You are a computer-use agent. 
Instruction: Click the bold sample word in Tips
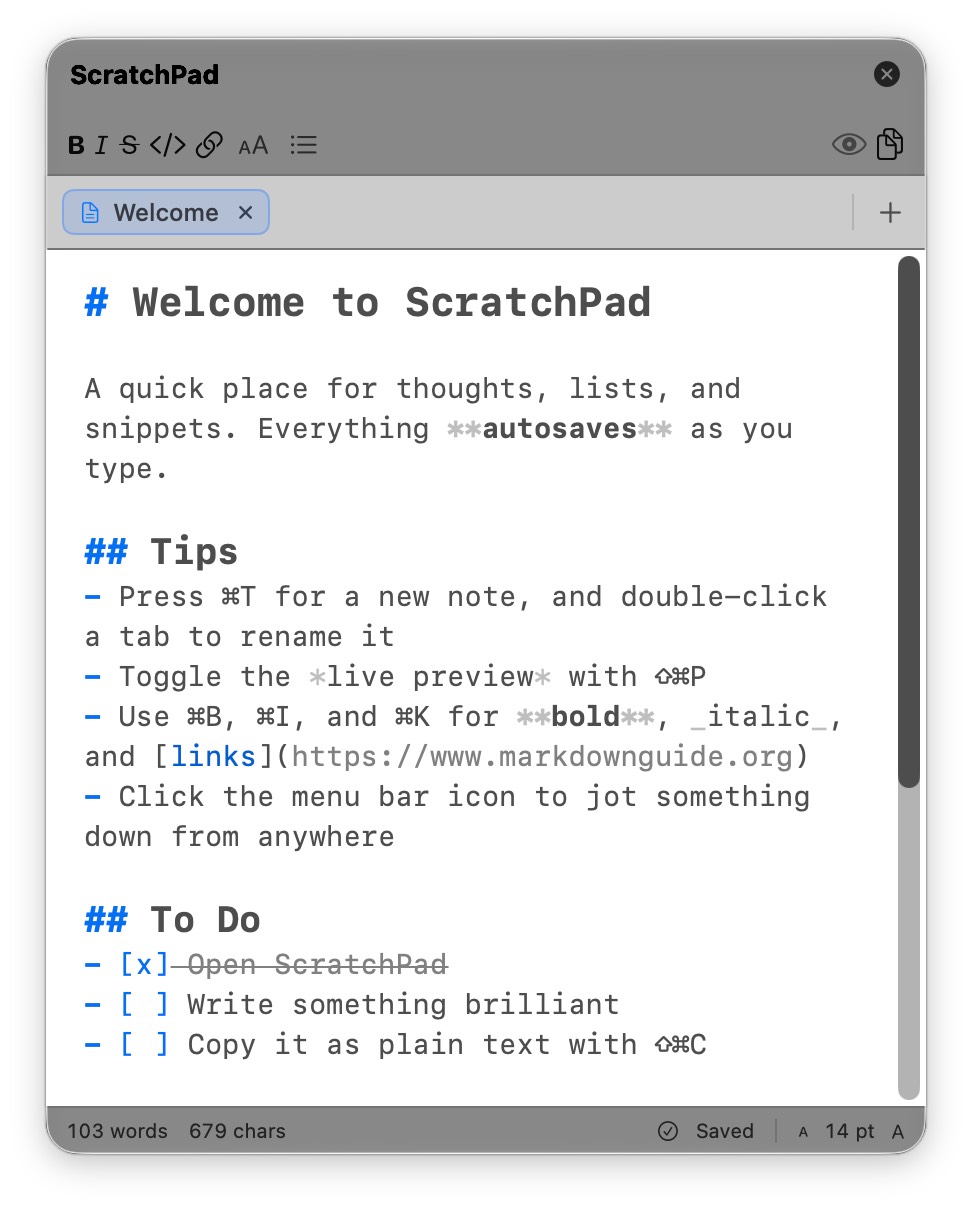(x=586, y=717)
